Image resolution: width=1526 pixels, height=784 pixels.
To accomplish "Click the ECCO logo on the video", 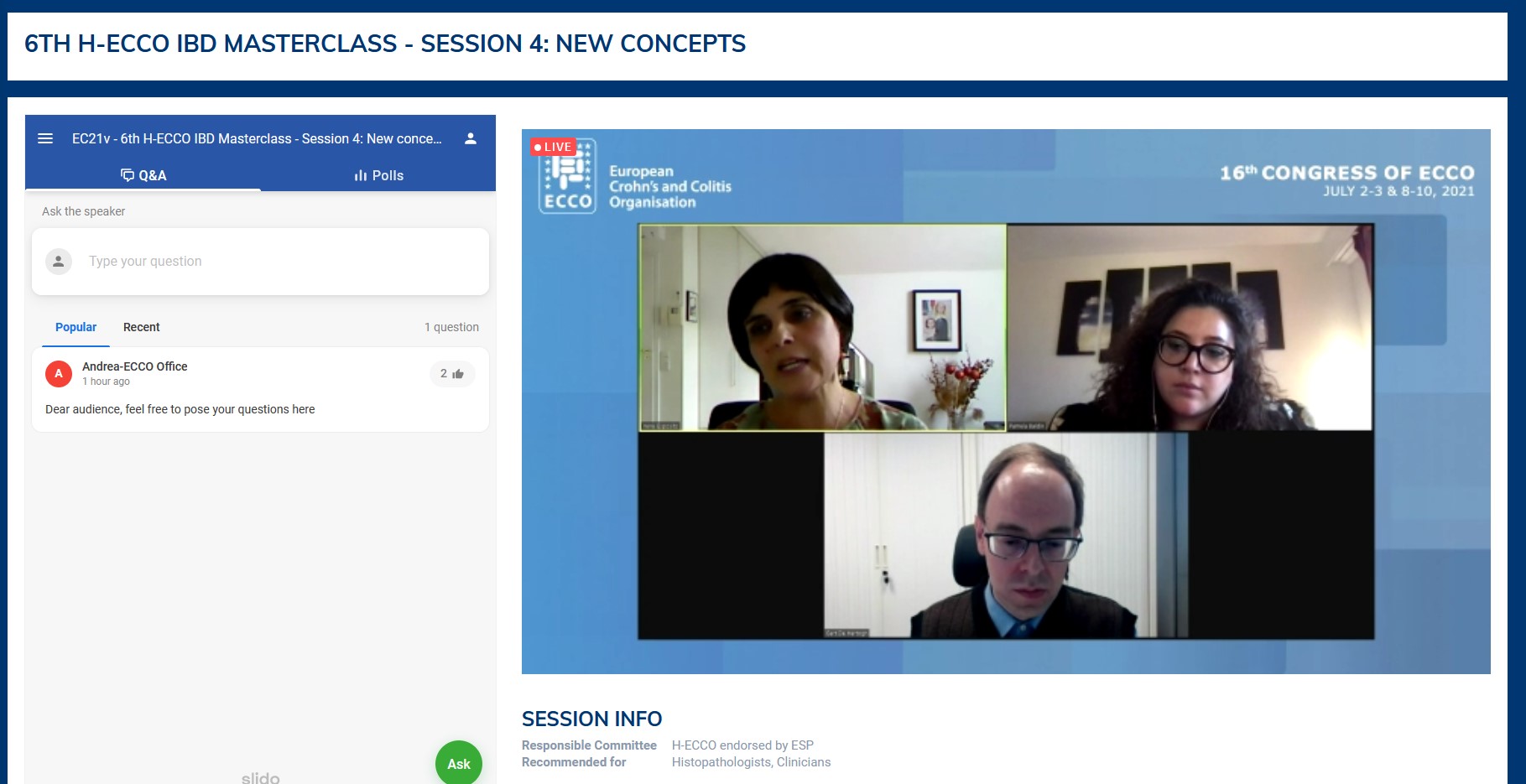I will click(x=568, y=178).
